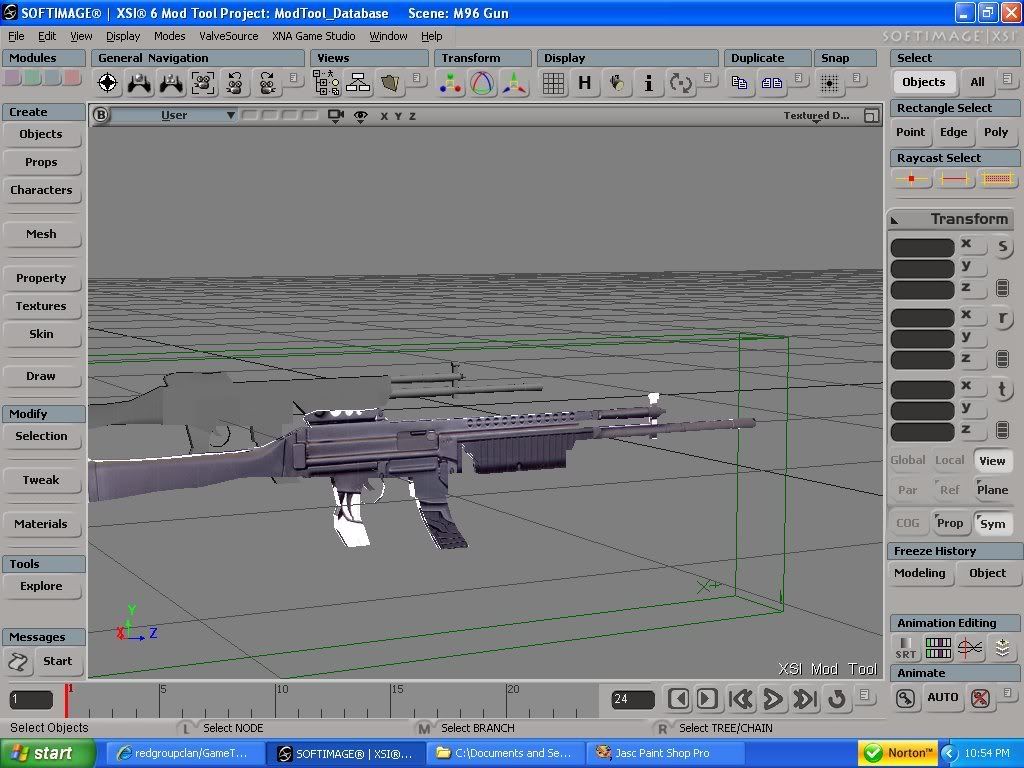
Task: Open the Edit menu
Action: [x=46, y=36]
